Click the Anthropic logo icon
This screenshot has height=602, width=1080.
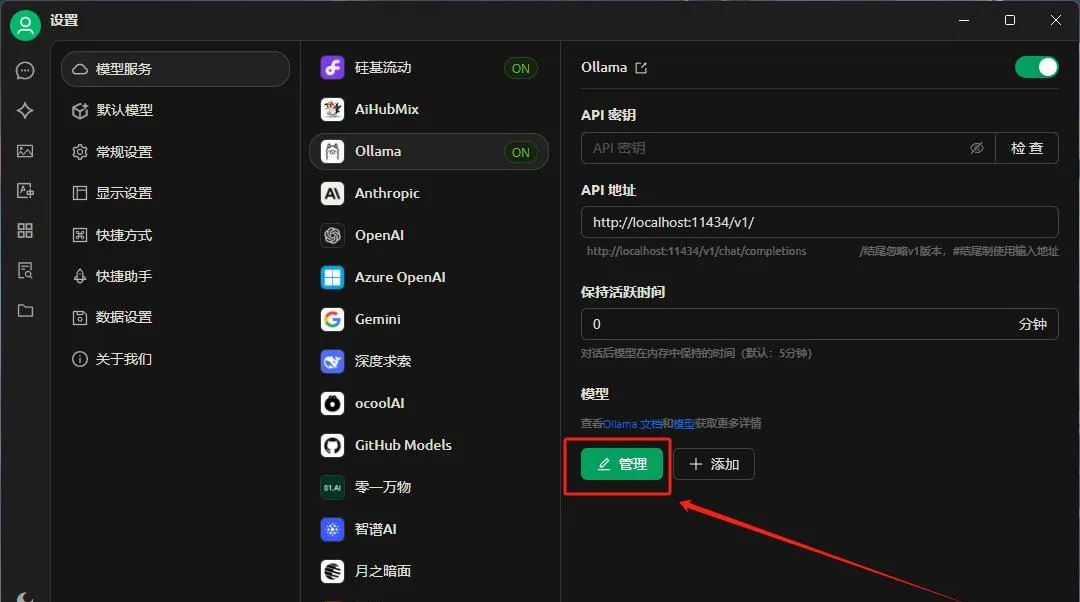333,194
